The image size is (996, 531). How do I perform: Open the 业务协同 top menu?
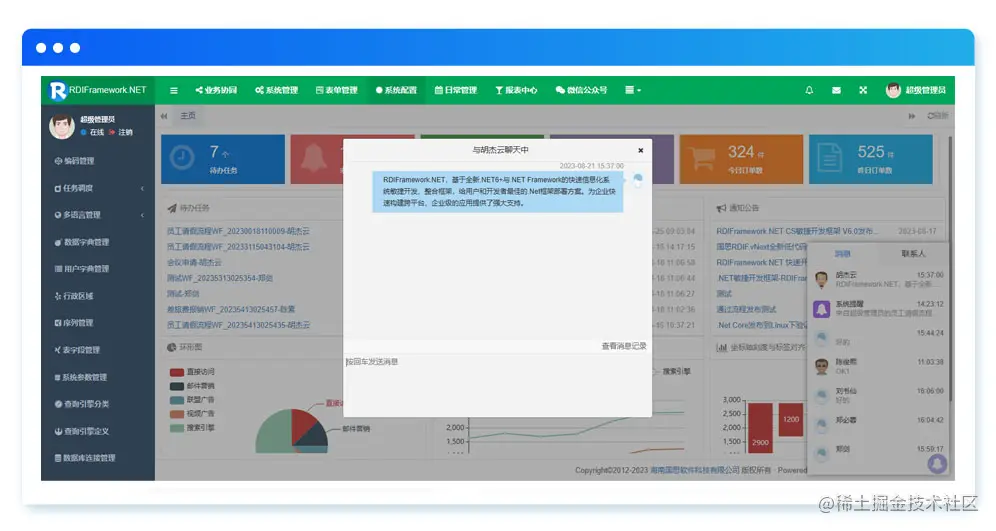click(x=216, y=90)
